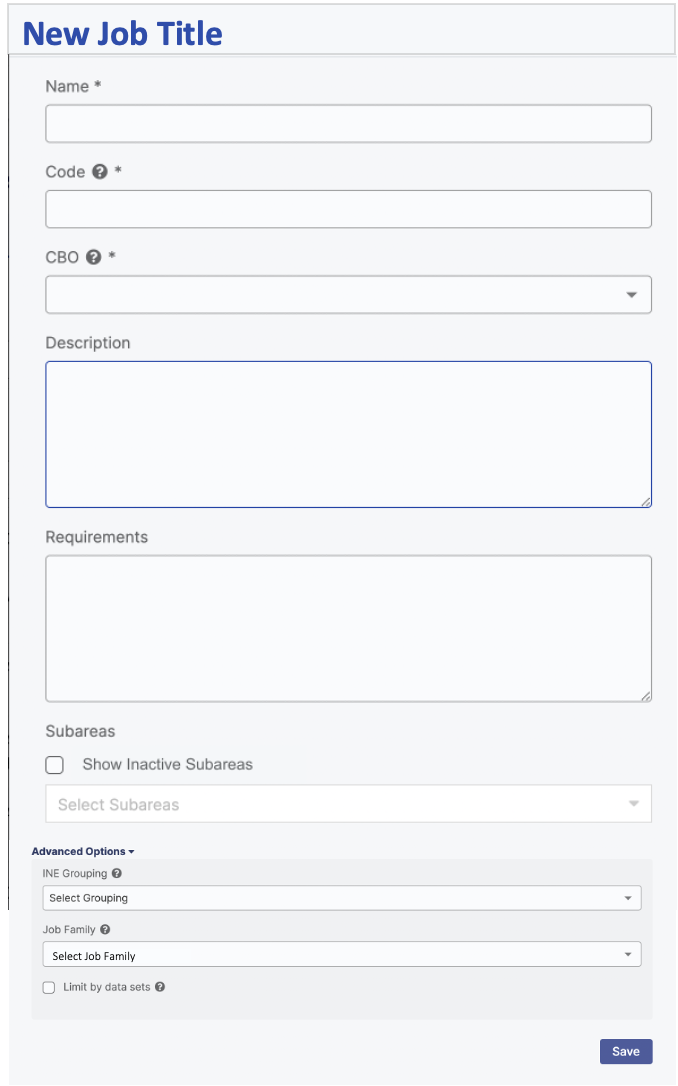Open the Select Job Family dropdown
Screen dimensions: 678x1086
pyautogui.click(x=341, y=955)
